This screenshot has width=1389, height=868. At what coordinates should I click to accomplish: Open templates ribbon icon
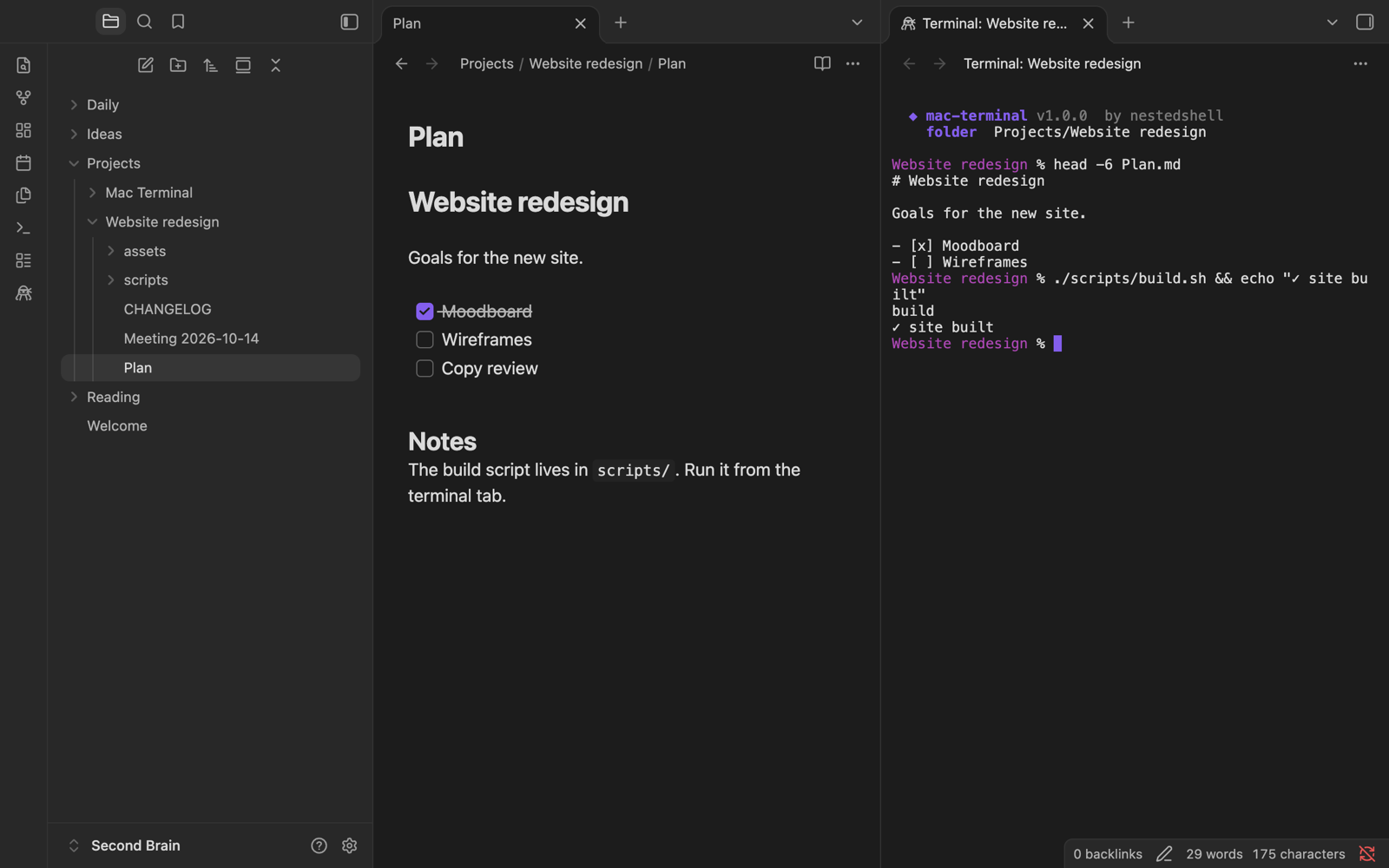point(23,195)
